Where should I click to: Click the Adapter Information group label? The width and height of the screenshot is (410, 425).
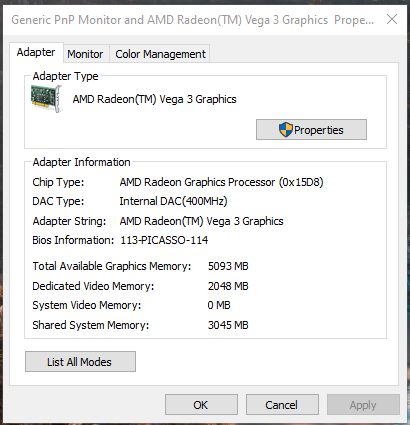coord(81,162)
